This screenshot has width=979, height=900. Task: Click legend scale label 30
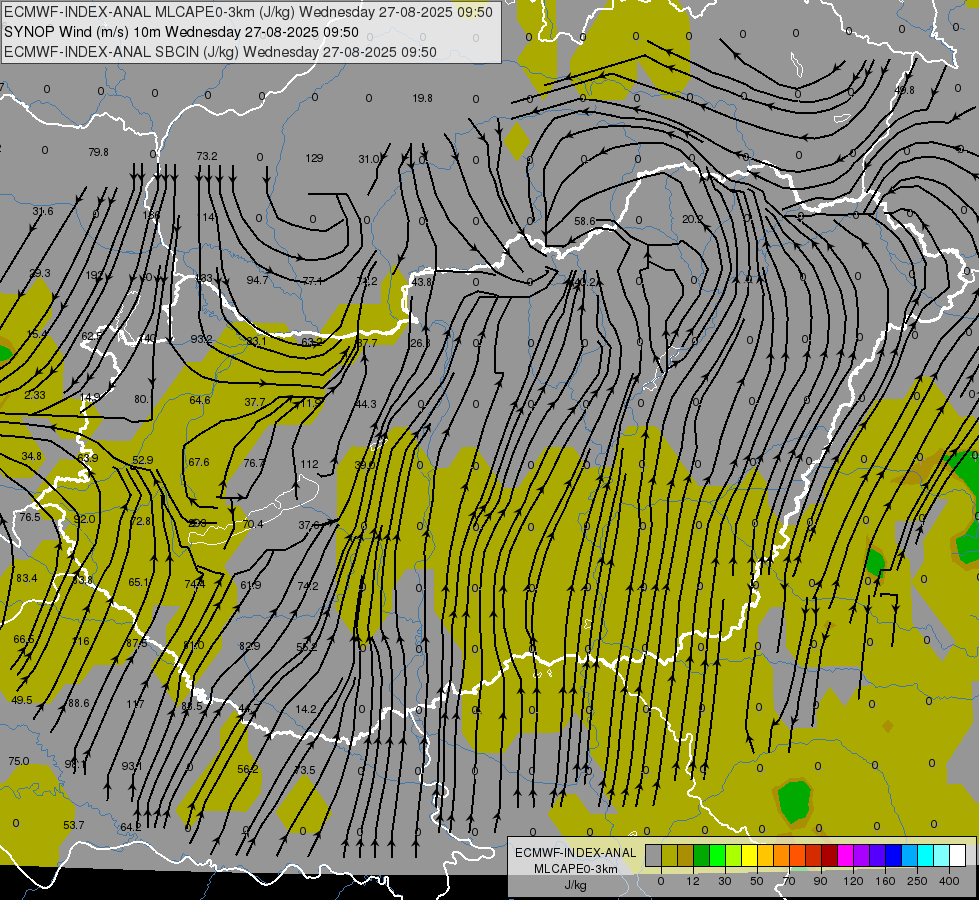coord(724,881)
